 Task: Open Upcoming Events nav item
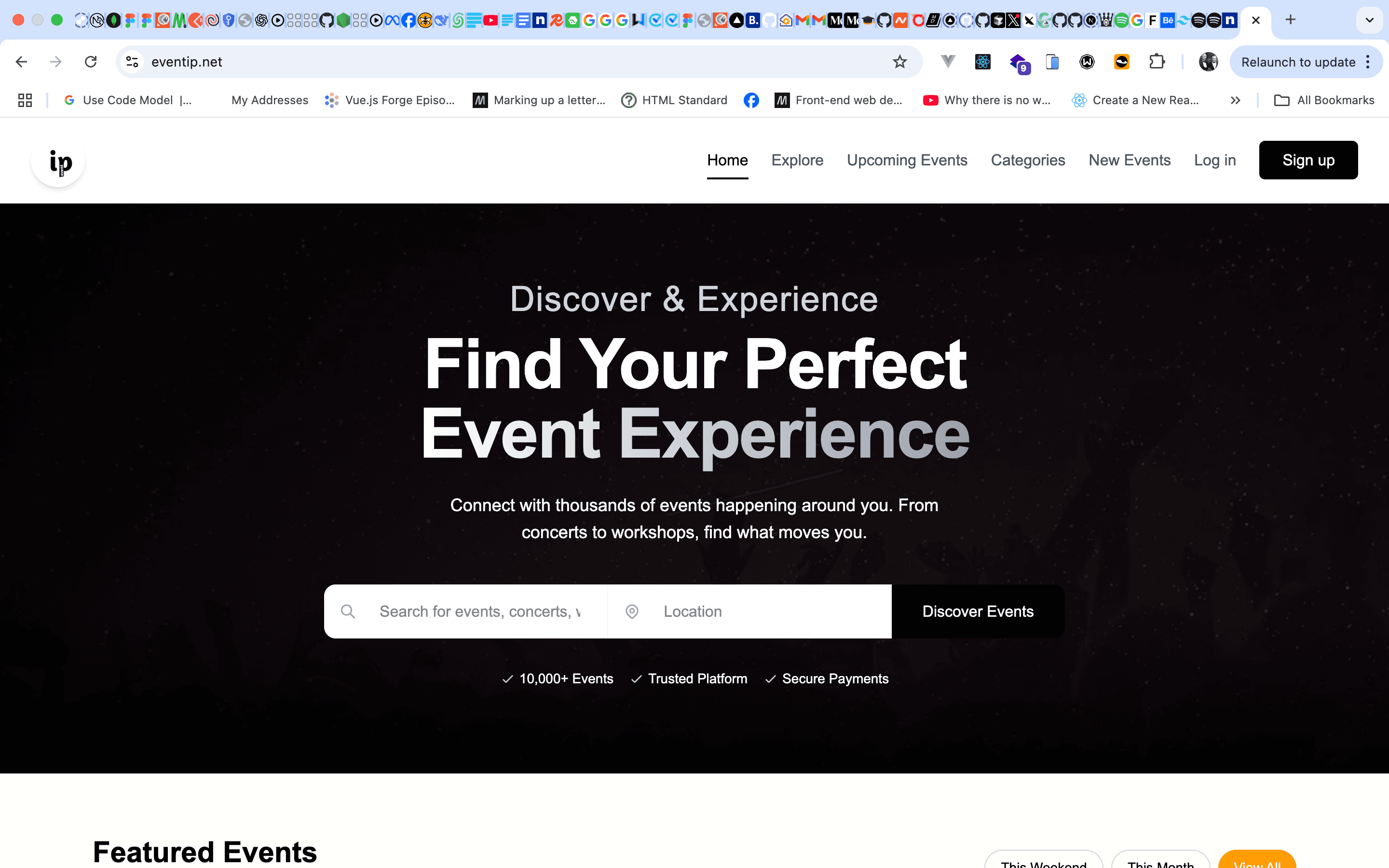point(907,160)
